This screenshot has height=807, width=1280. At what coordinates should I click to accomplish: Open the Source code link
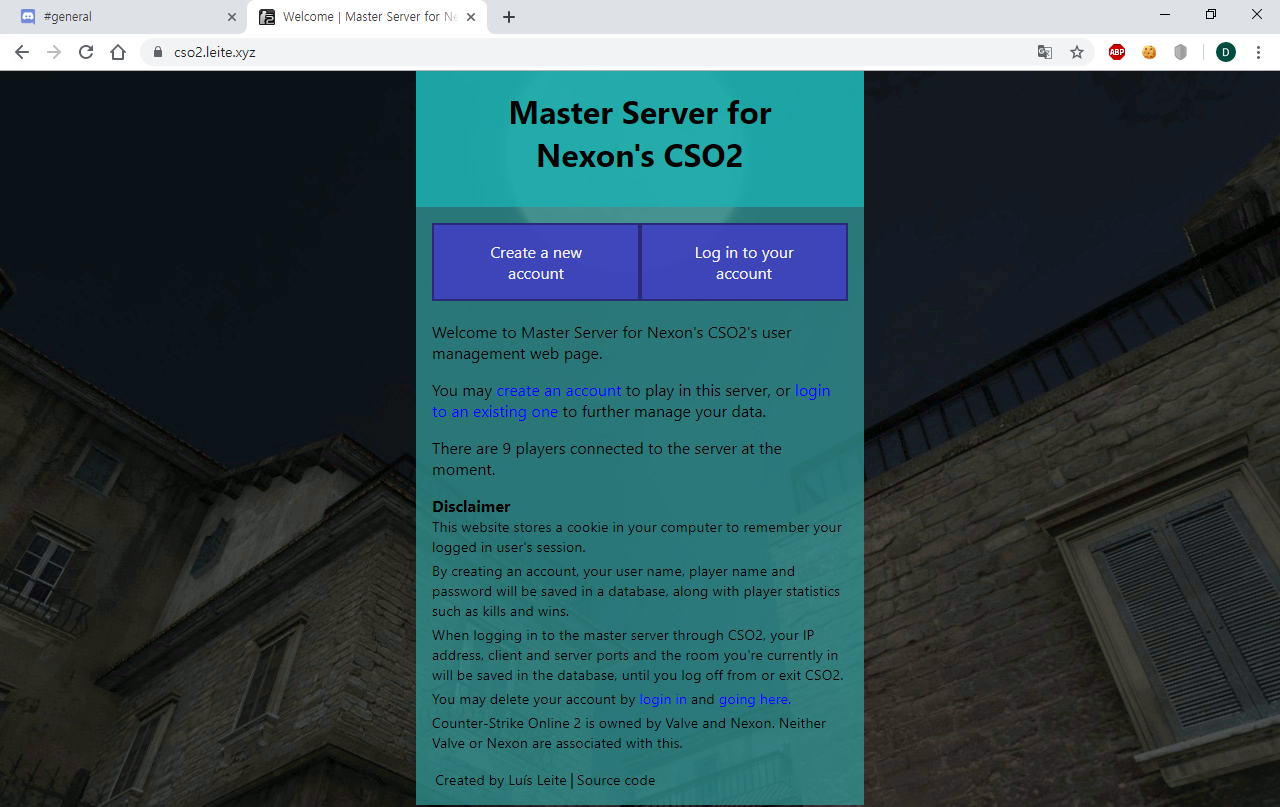click(615, 780)
